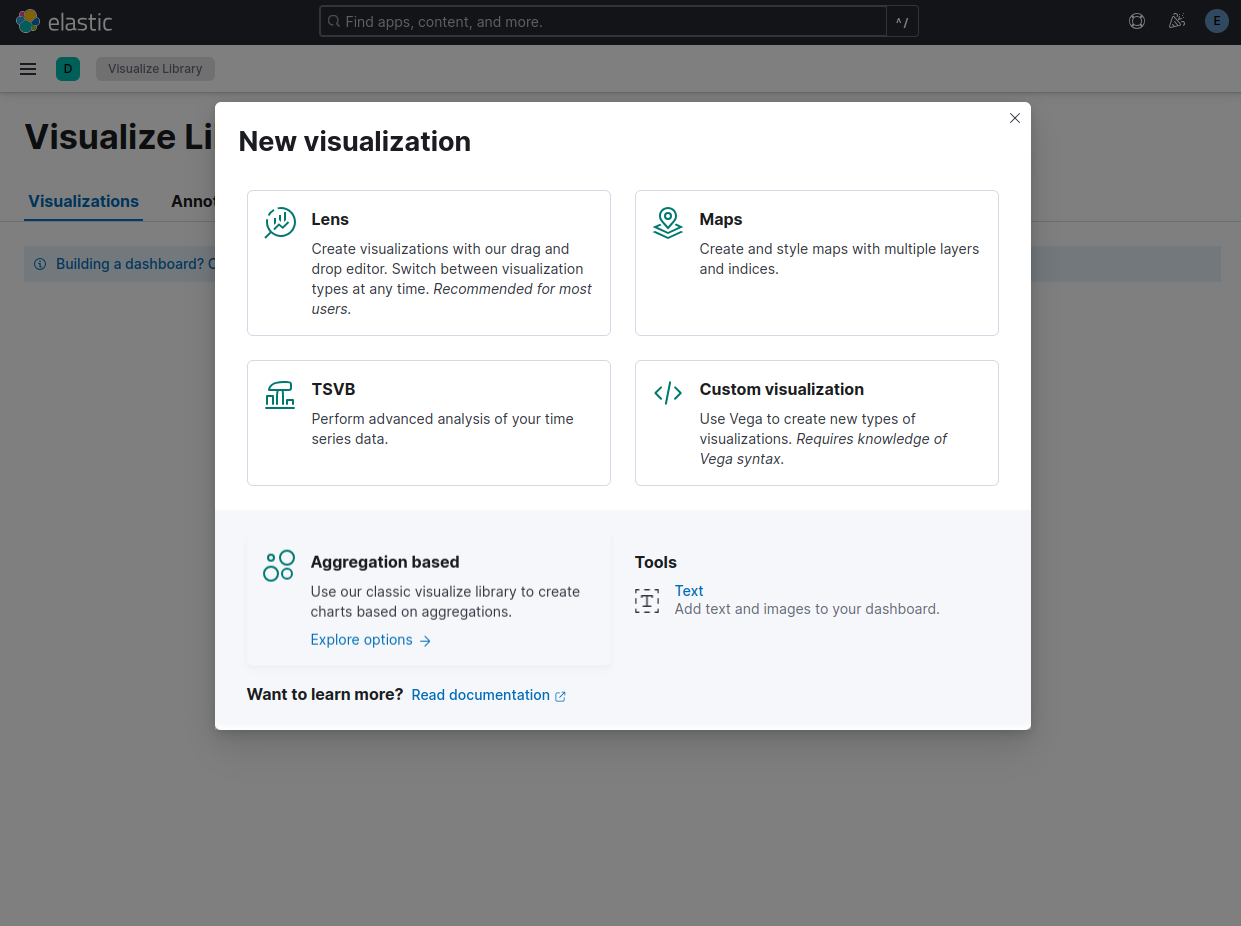Click the Elastic logo
1241x926 pixels.
(64, 21)
